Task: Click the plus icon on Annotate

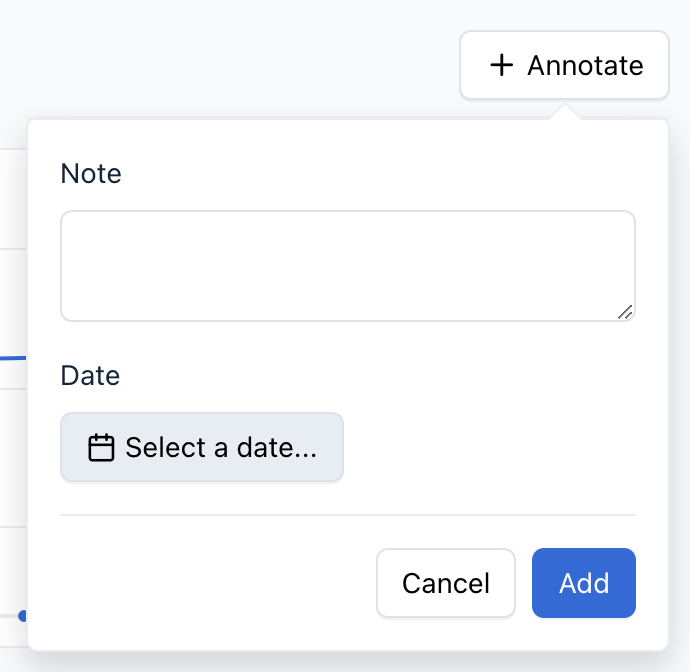Action: click(x=500, y=66)
